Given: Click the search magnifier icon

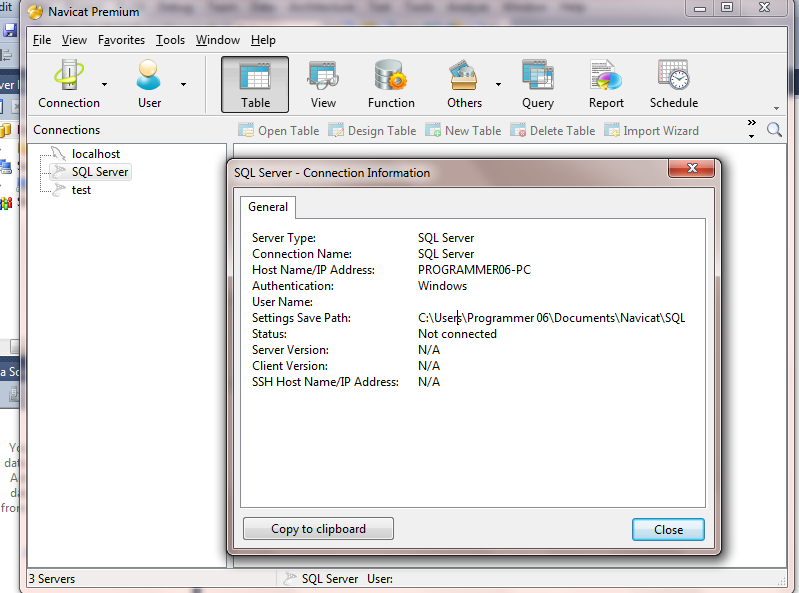Looking at the screenshot, I should pos(774,130).
